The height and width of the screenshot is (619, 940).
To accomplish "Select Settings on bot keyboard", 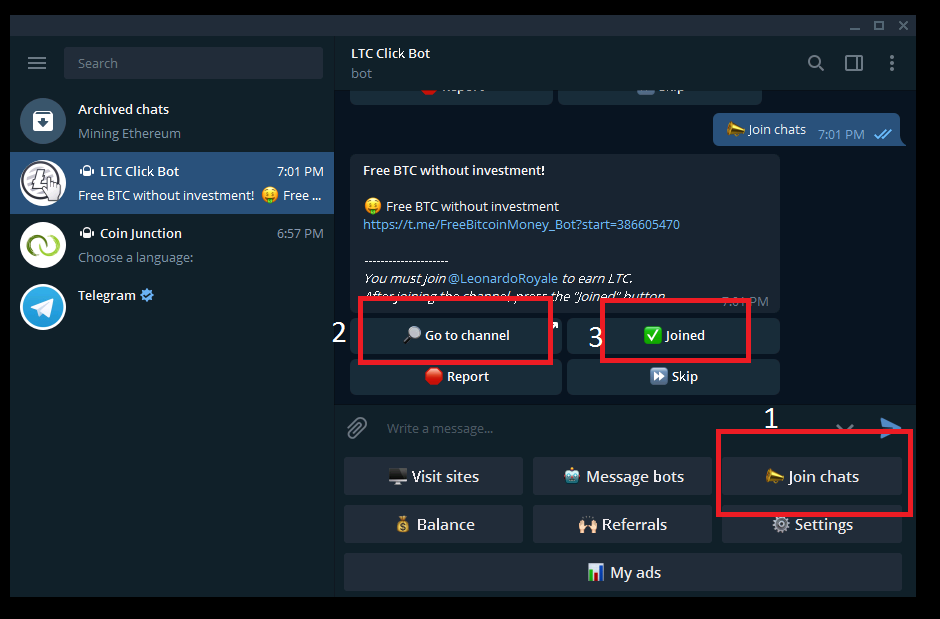I will [x=812, y=524].
